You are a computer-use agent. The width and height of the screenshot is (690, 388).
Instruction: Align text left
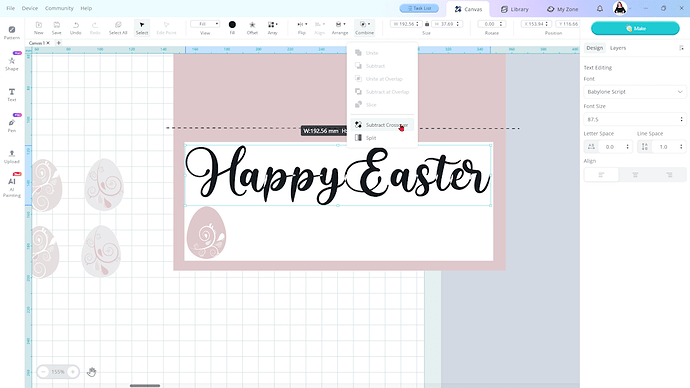tap(601, 175)
